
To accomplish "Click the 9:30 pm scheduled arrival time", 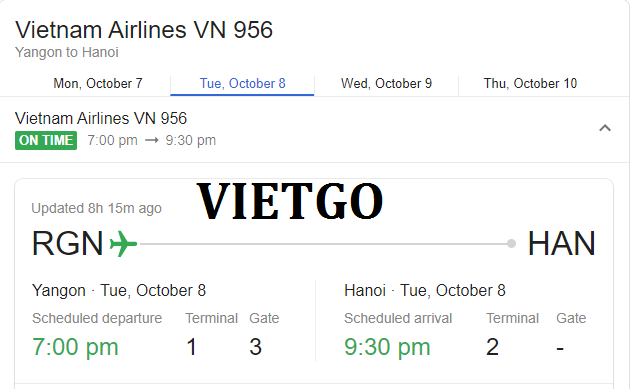I will (387, 347).
